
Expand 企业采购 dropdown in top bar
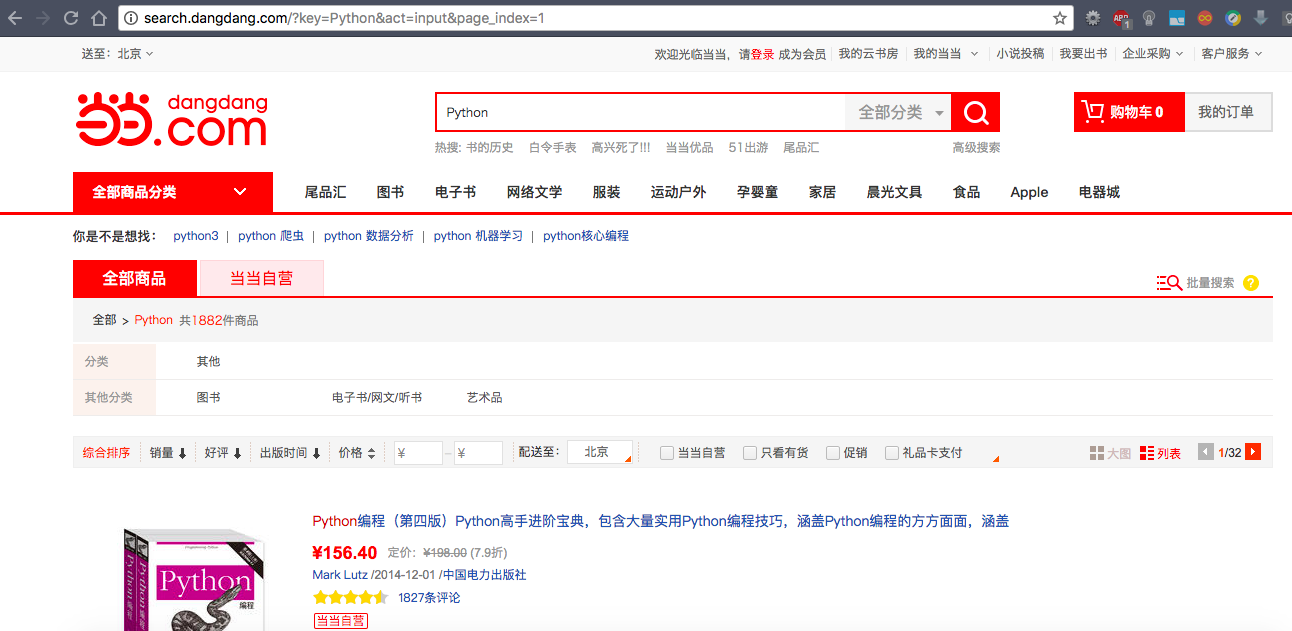1152,54
